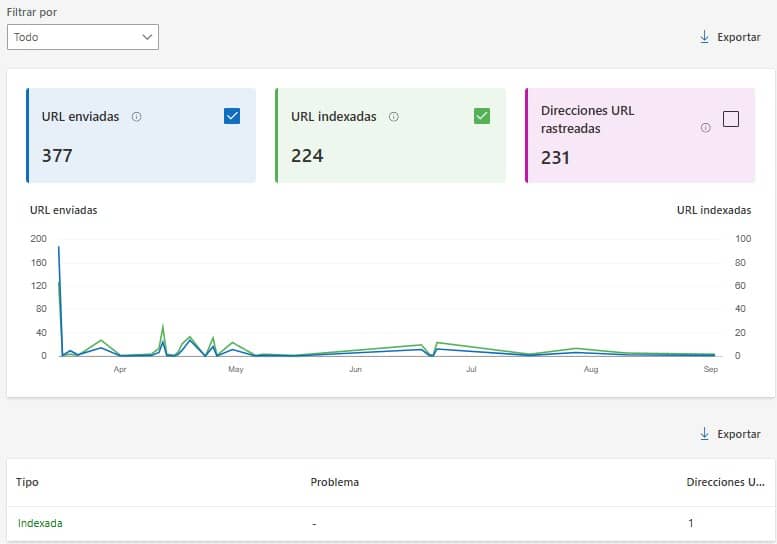Uncheck the URL enviadas checkbox
The image size is (777, 544).
click(x=232, y=116)
